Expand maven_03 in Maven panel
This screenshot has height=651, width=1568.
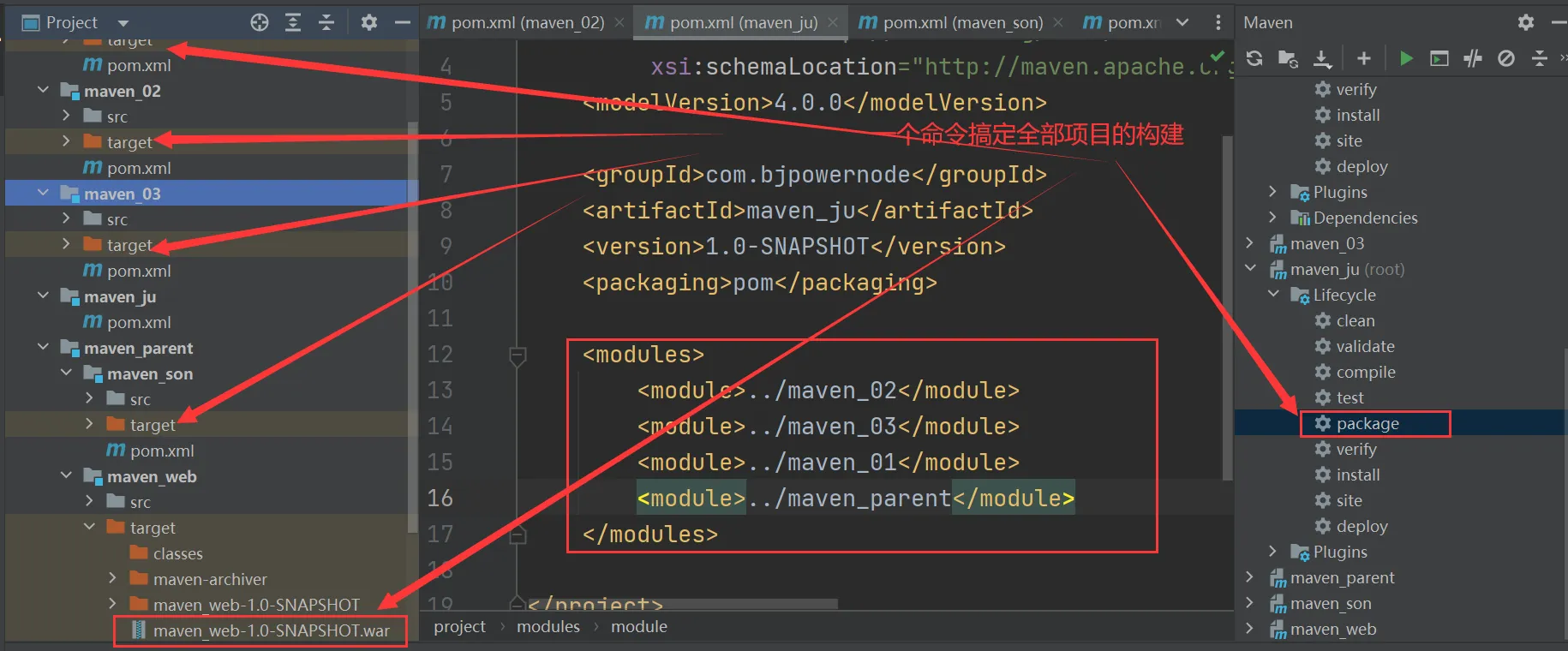tap(1250, 242)
